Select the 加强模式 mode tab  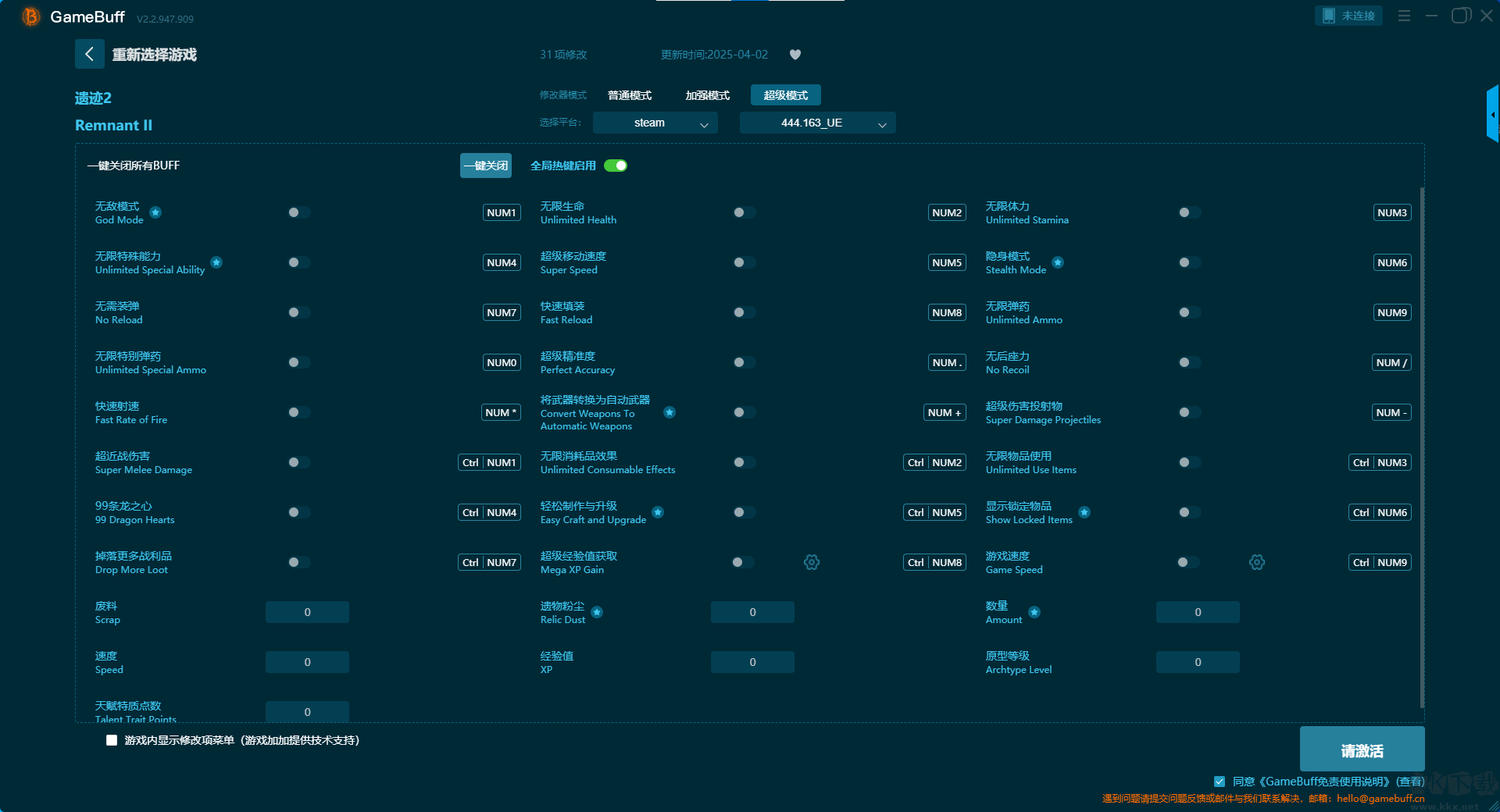click(x=707, y=95)
